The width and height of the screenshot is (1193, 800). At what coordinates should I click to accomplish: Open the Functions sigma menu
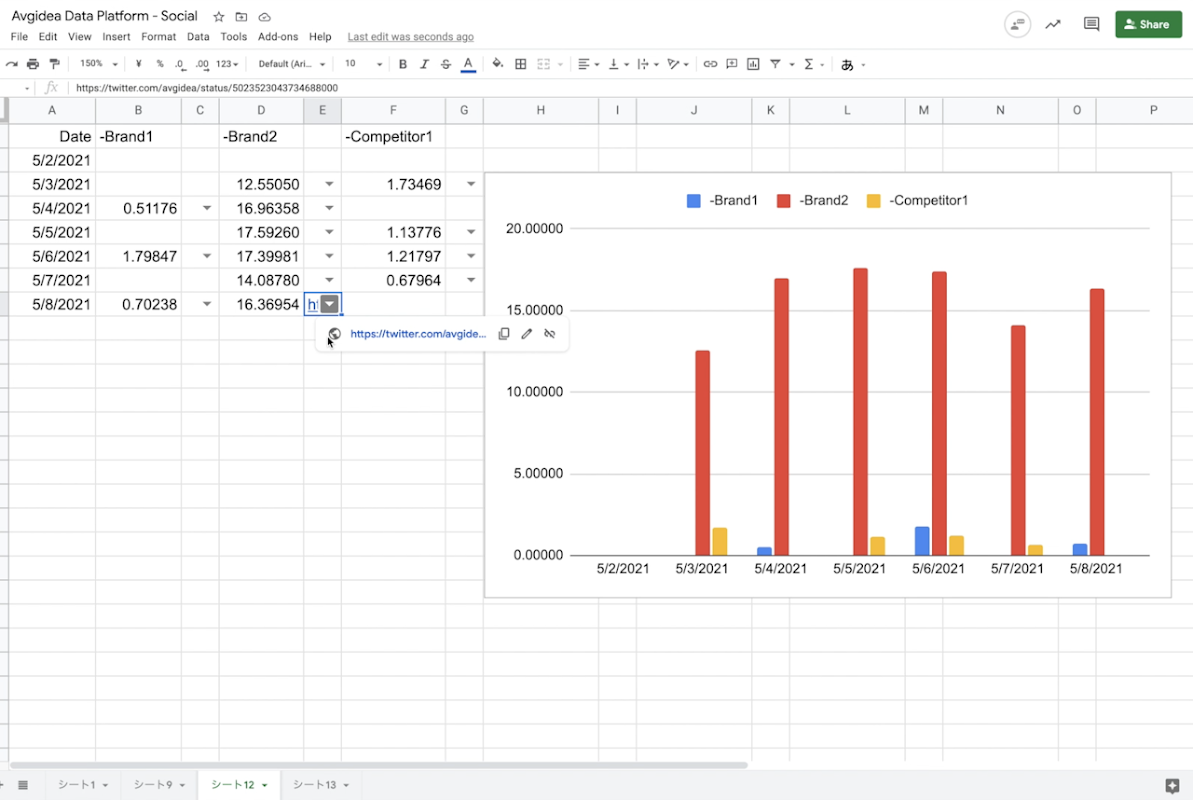pos(809,64)
